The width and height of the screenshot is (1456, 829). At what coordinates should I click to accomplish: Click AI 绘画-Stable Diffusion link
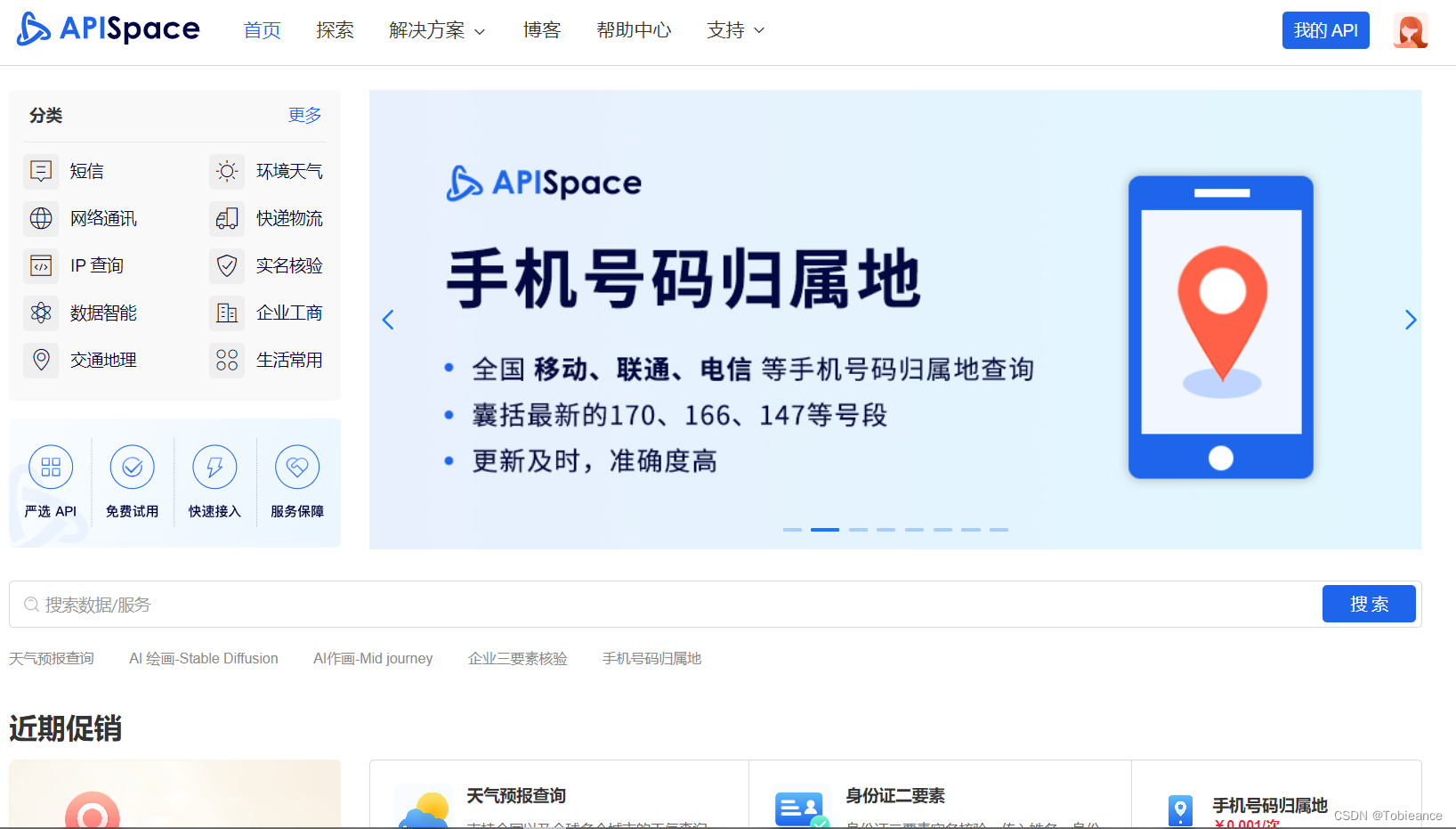[x=204, y=658]
